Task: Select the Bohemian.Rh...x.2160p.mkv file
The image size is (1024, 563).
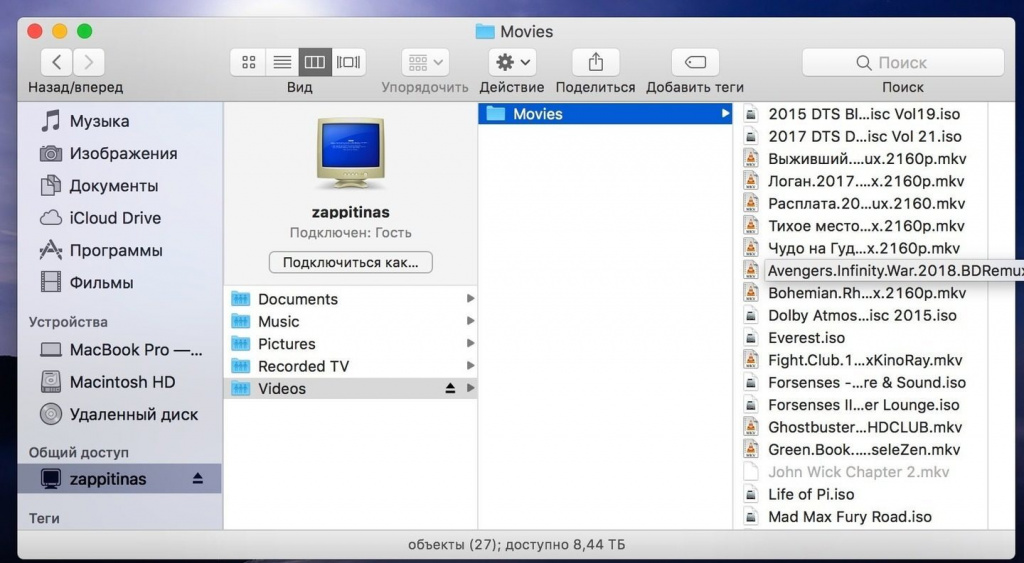Action: [862, 293]
